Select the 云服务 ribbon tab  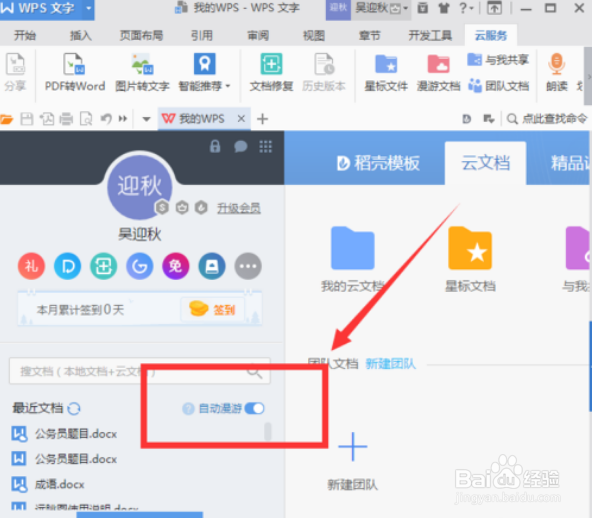click(x=491, y=36)
